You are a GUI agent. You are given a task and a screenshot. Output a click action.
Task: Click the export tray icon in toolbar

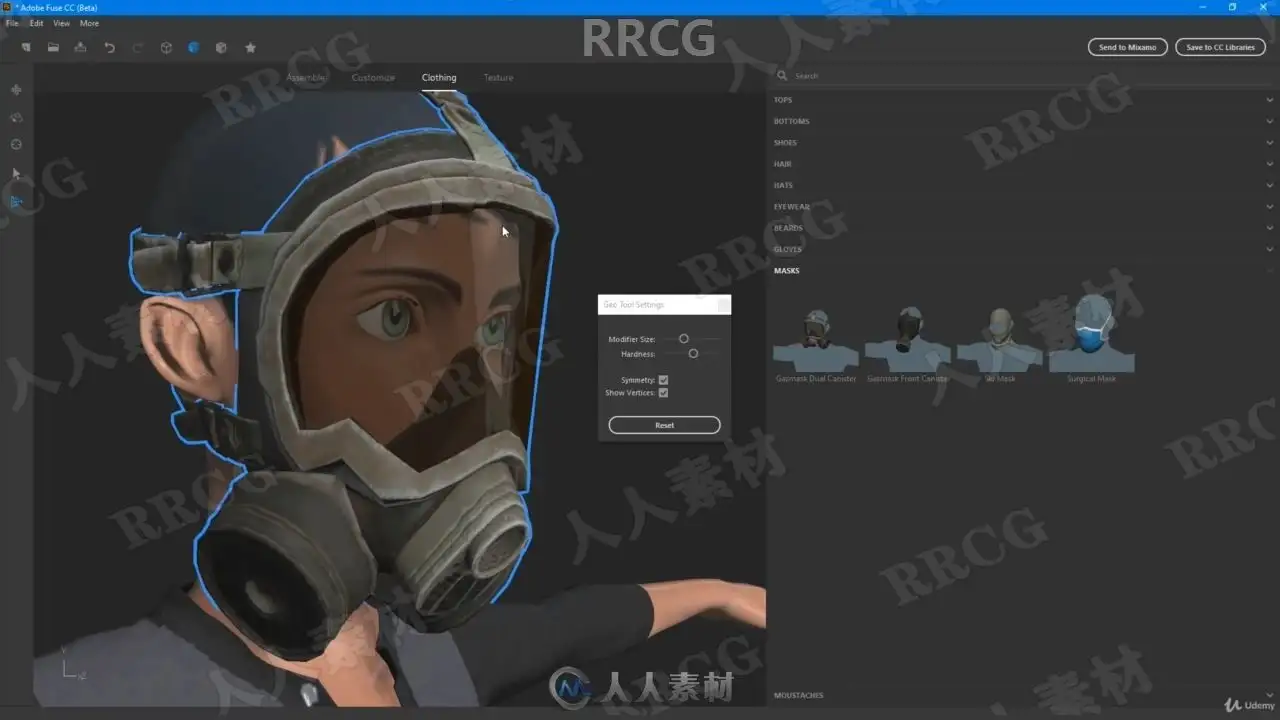point(80,47)
